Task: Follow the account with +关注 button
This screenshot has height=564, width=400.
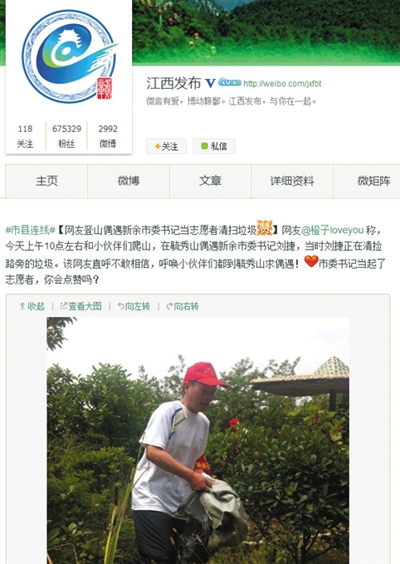Action: point(166,146)
